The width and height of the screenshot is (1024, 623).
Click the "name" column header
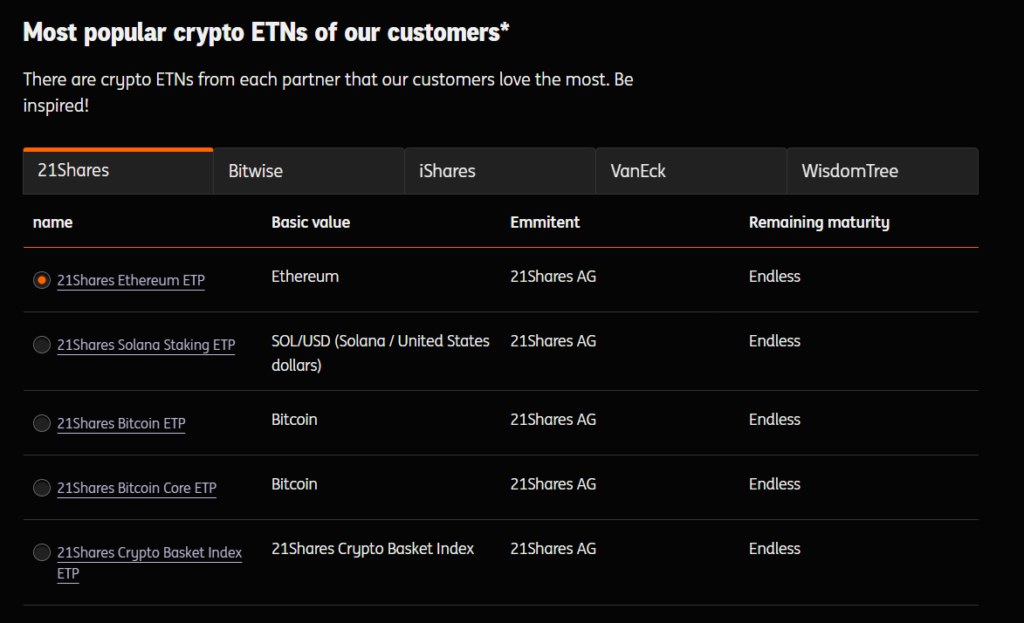coord(53,222)
